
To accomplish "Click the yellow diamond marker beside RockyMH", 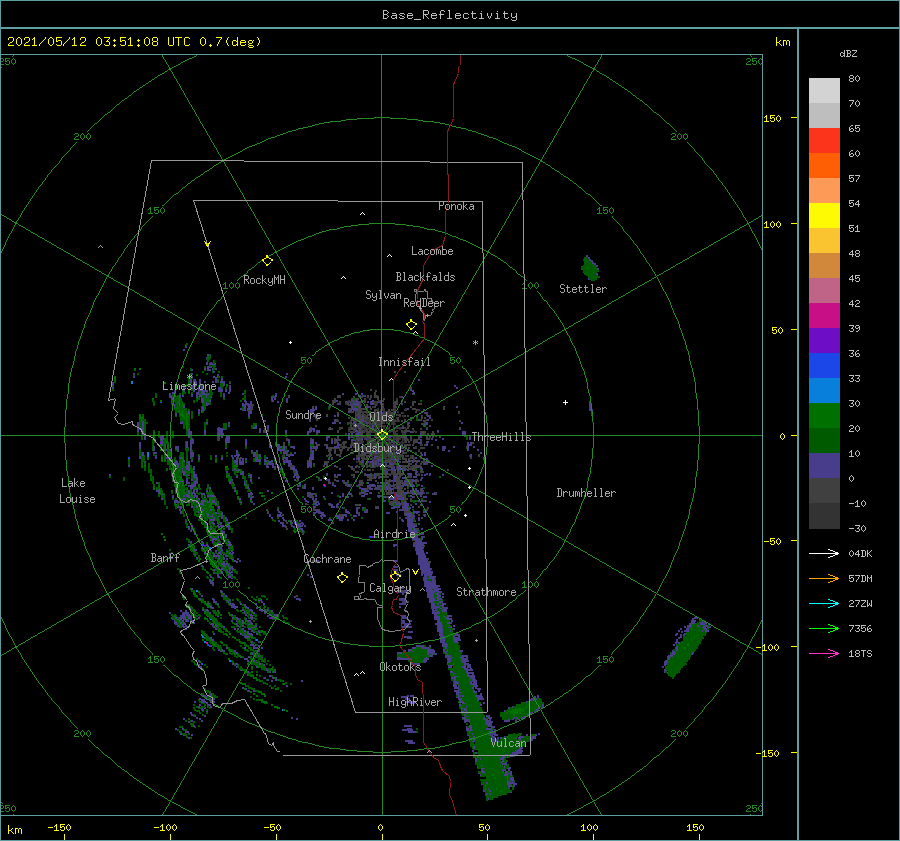I will tap(267, 261).
